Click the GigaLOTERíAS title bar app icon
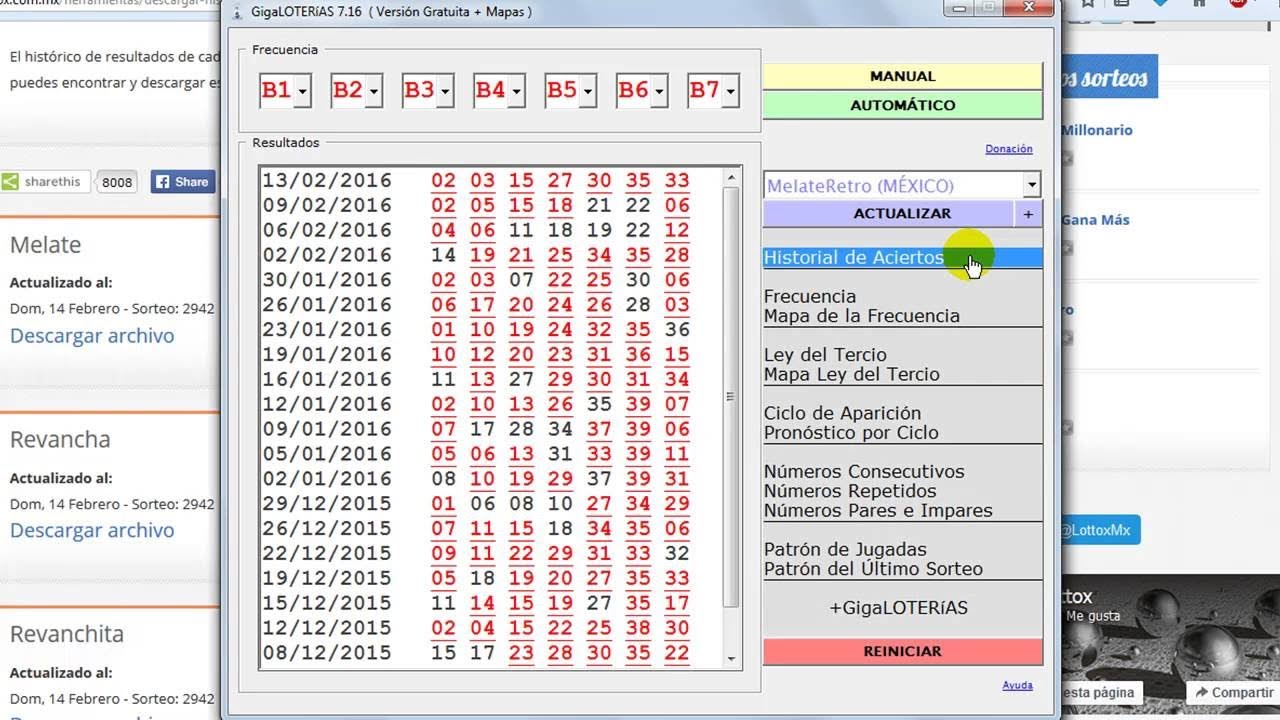 (x=237, y=12)
